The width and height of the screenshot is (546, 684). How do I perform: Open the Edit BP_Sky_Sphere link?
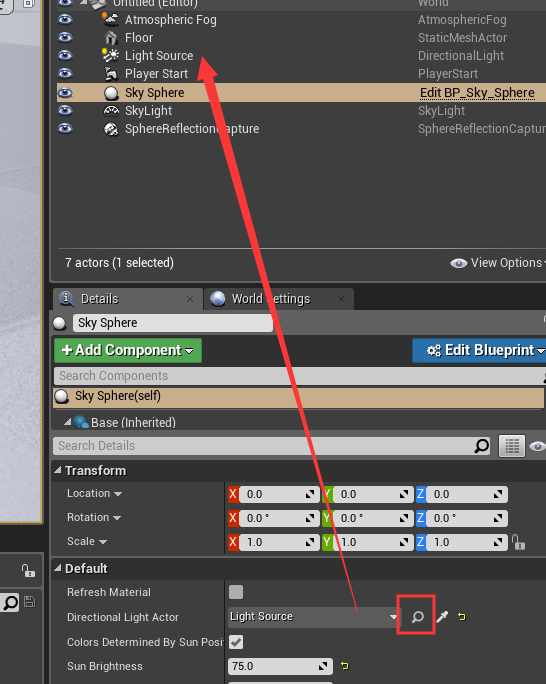(477, 92)
